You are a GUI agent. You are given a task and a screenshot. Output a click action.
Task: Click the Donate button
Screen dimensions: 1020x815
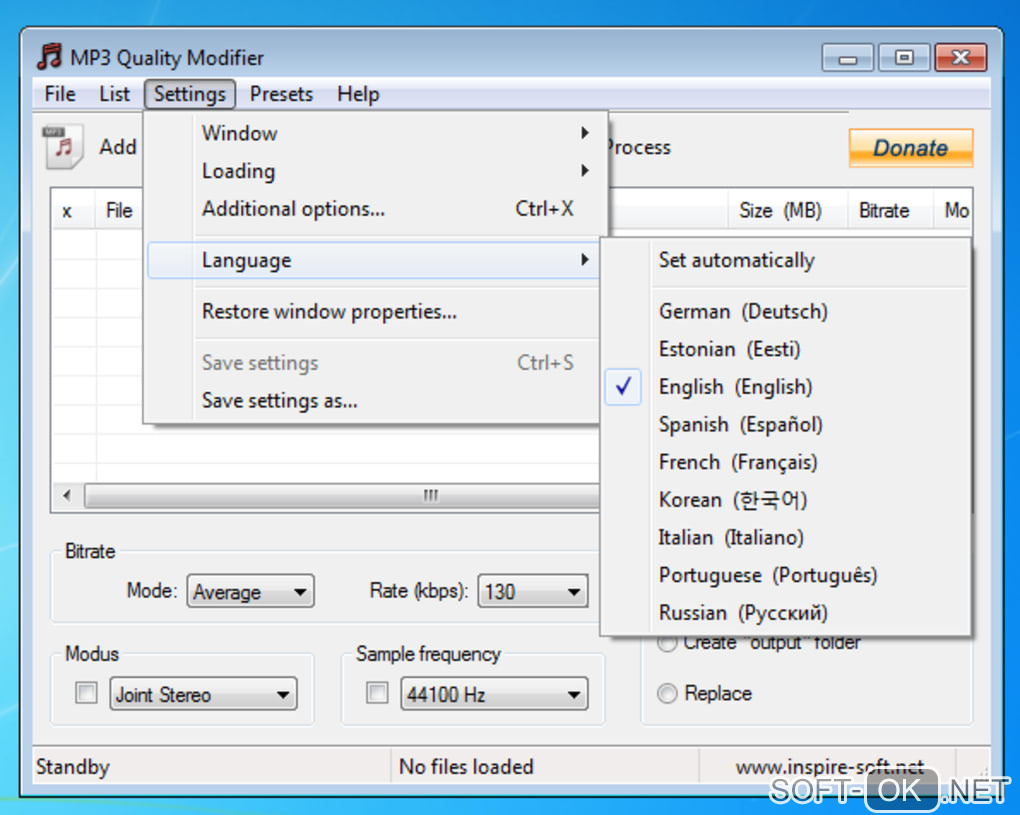910,148
